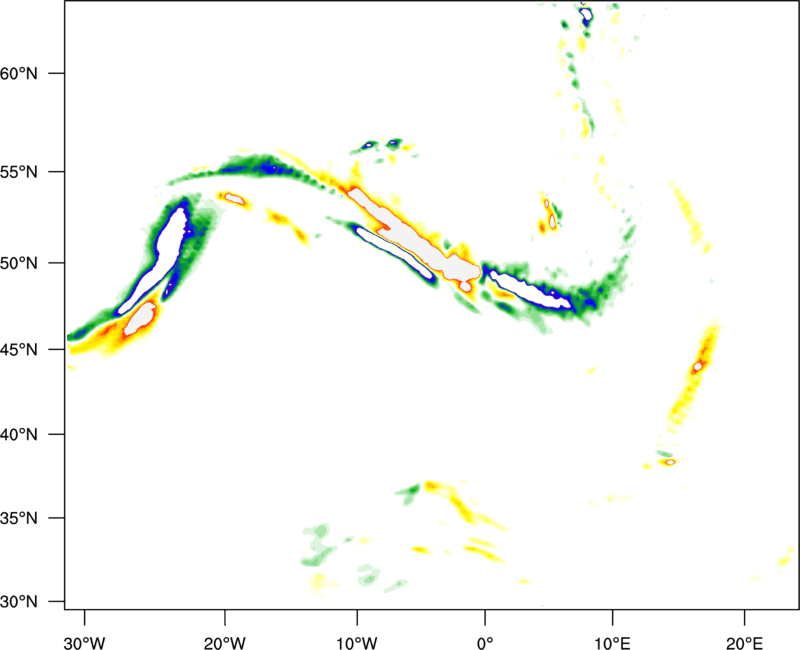Image resolution: width=800 pixels, height=650 pixels.
Task: Click the 10°E longitude label
Action: 612,643
